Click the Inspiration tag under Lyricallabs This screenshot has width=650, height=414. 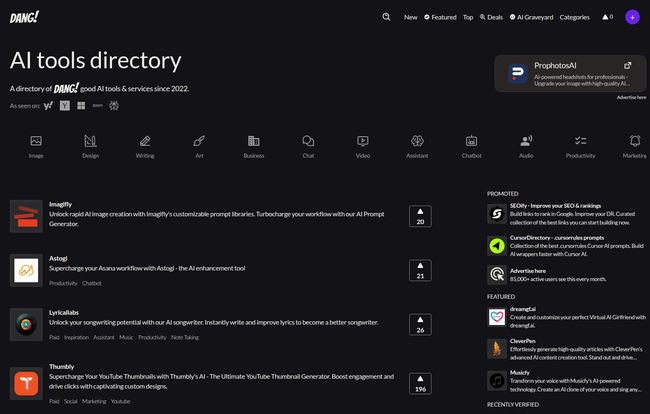click(x=76, y=337)
